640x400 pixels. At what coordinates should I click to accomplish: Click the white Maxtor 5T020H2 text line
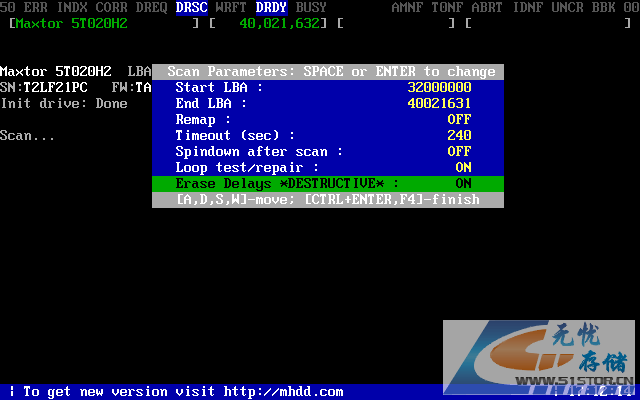point(56,71)
